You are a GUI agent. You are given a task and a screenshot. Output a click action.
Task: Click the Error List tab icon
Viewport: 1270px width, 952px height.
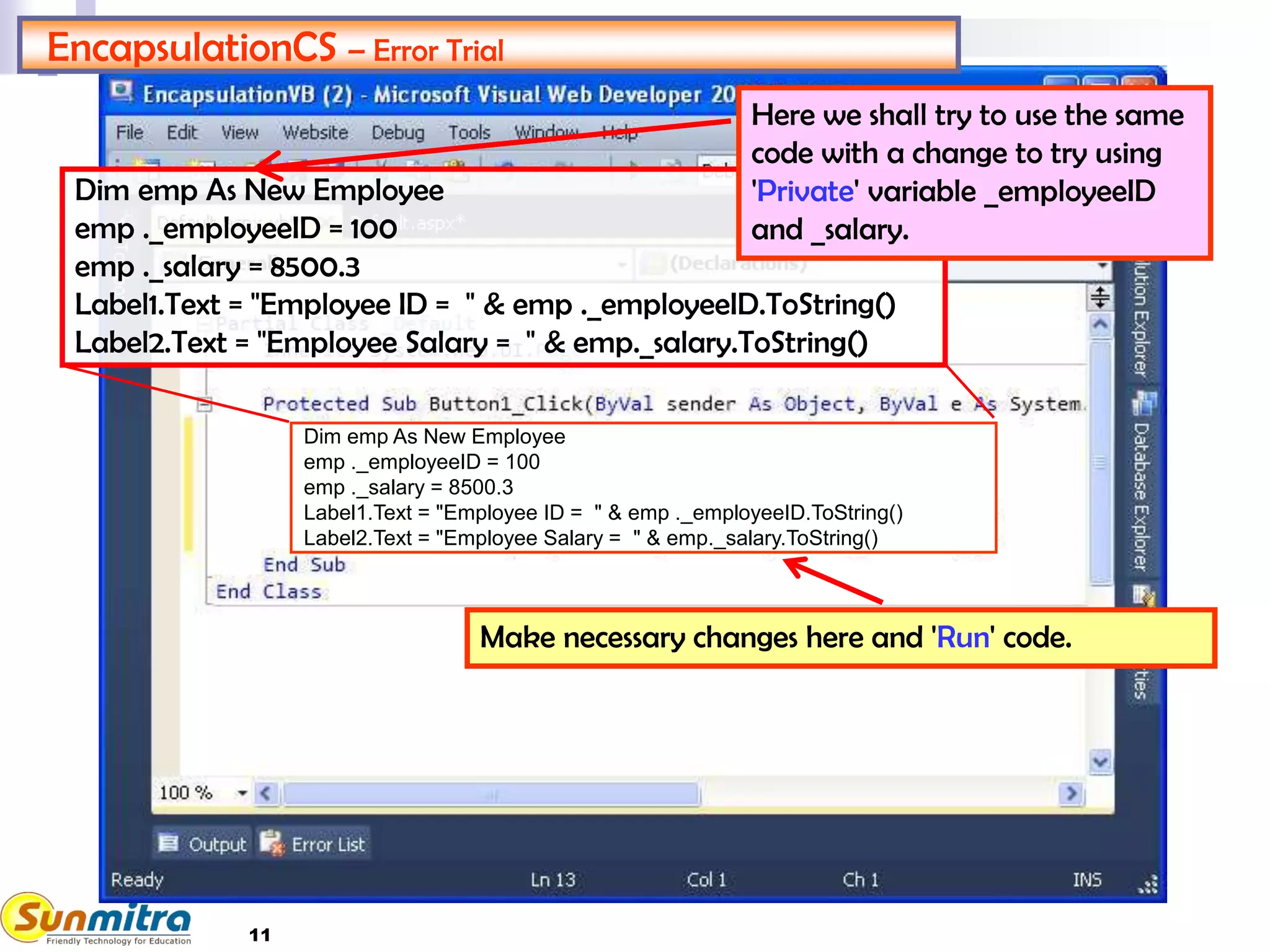click(x=272, y=844)
